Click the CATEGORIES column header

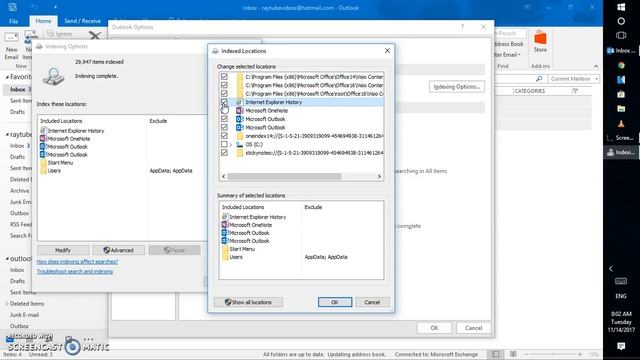click(x=530, y=91)
